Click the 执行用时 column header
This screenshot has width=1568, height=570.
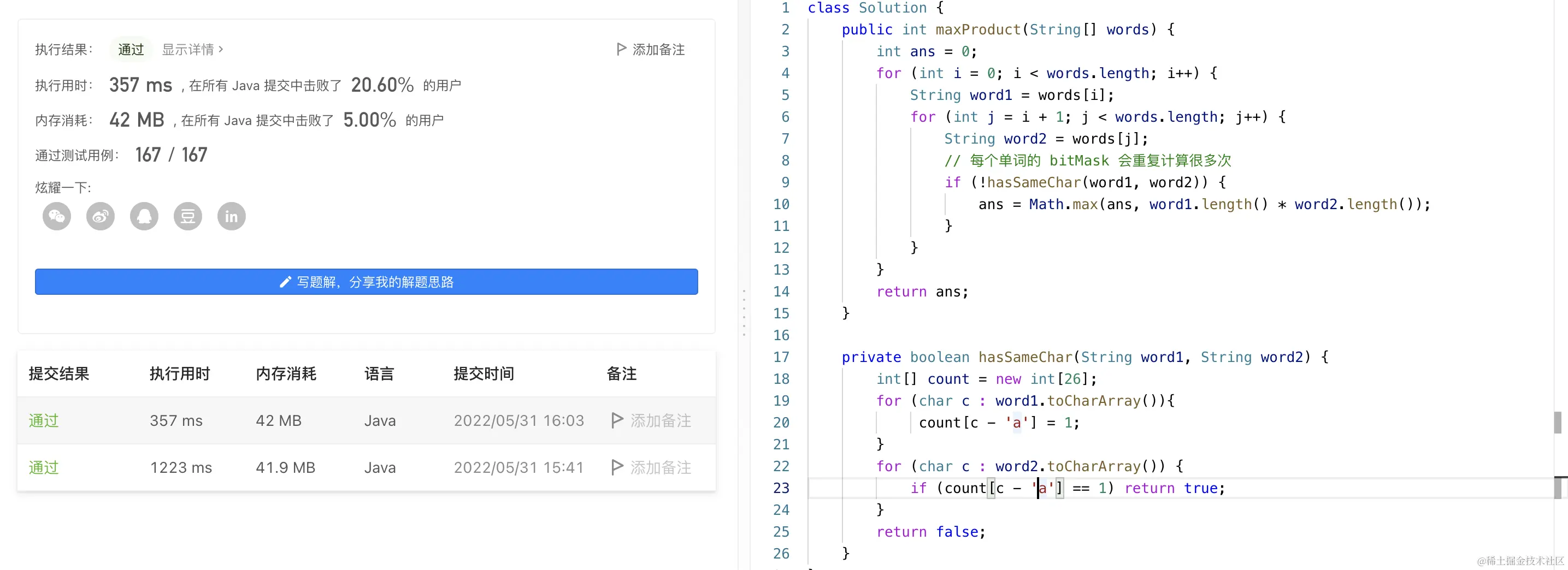click(180, 373)
